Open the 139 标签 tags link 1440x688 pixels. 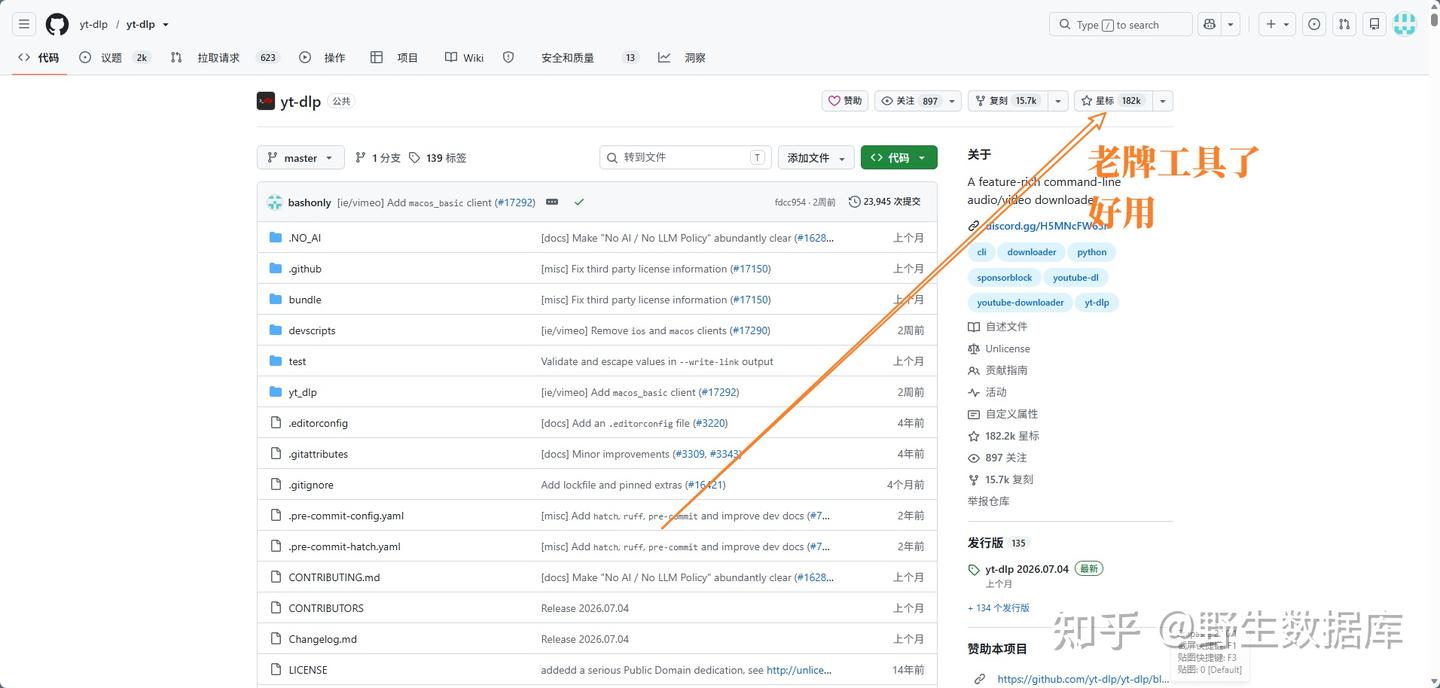click(438, 158)
